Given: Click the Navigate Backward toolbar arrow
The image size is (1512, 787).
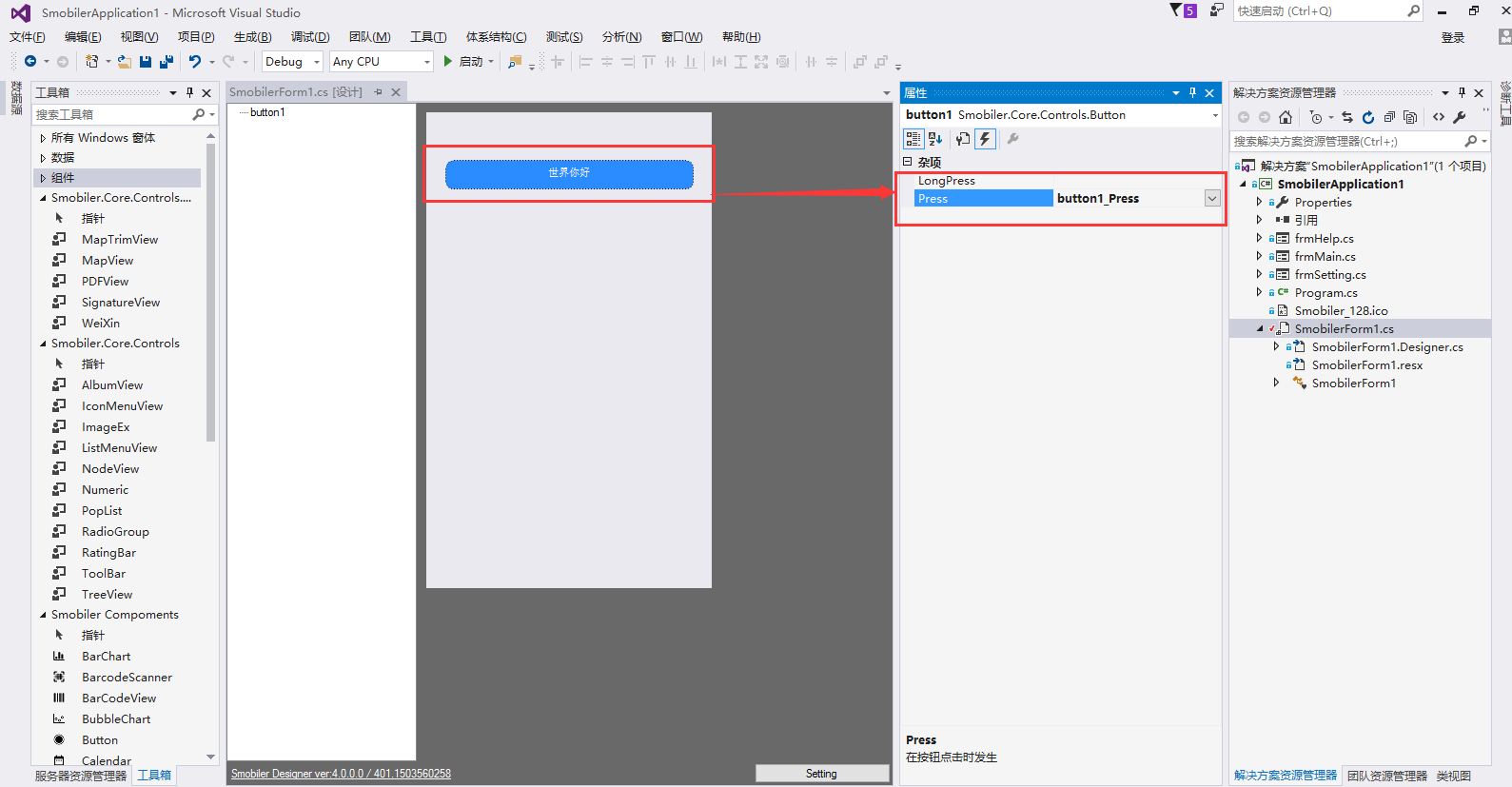Looking at the screenshot, I should (30, 61).
